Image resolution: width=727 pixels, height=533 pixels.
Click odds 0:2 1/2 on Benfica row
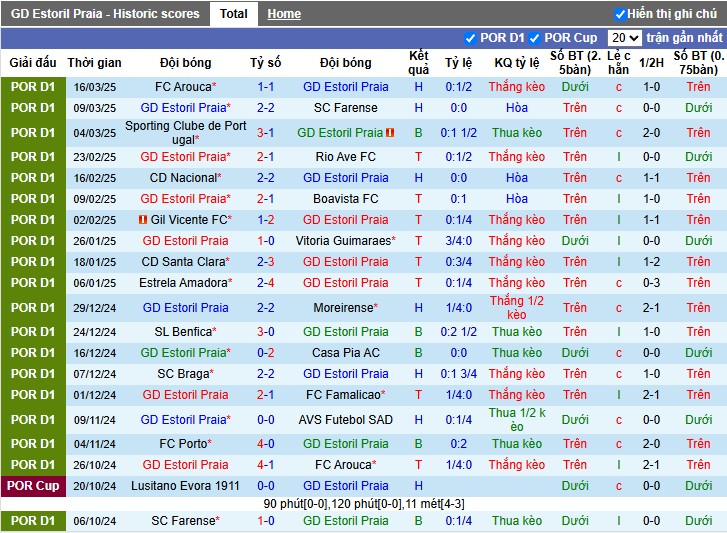point(459,332)
